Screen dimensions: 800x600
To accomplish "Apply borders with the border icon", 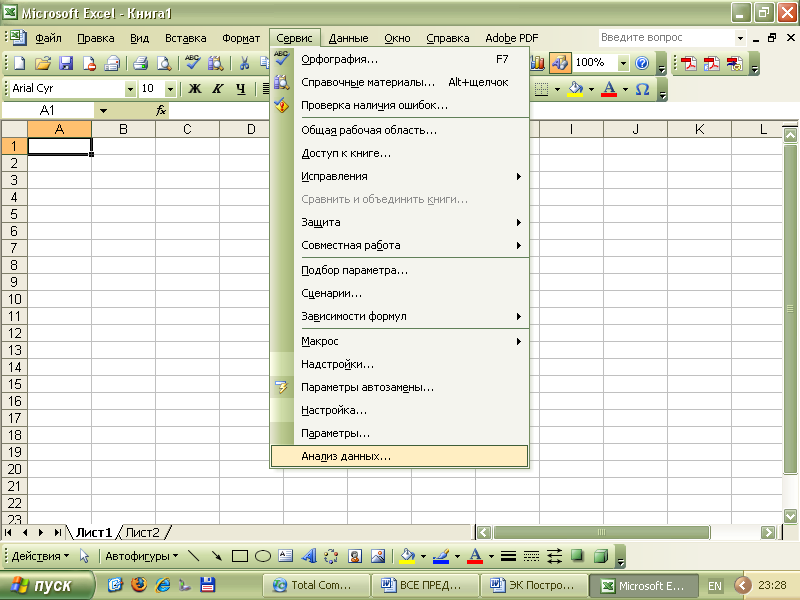I will [541, 89].
